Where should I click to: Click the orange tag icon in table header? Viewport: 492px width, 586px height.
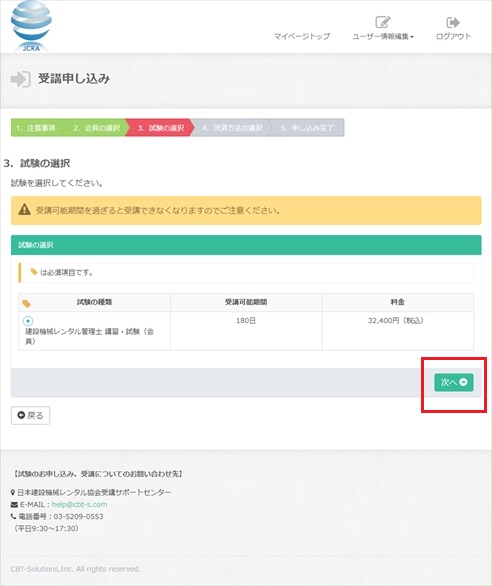click(26, 303)
